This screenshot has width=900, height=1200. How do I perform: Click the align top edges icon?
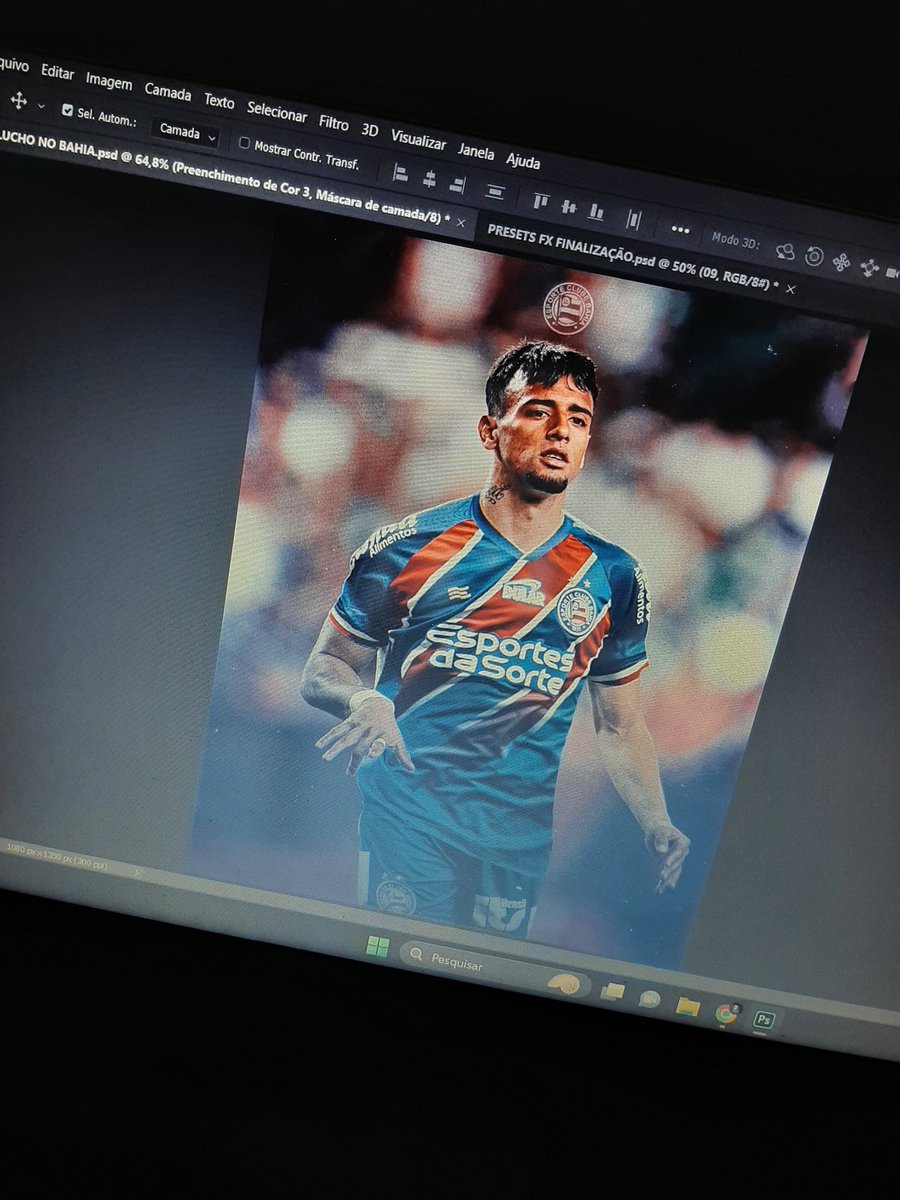[x=540, y=201]
